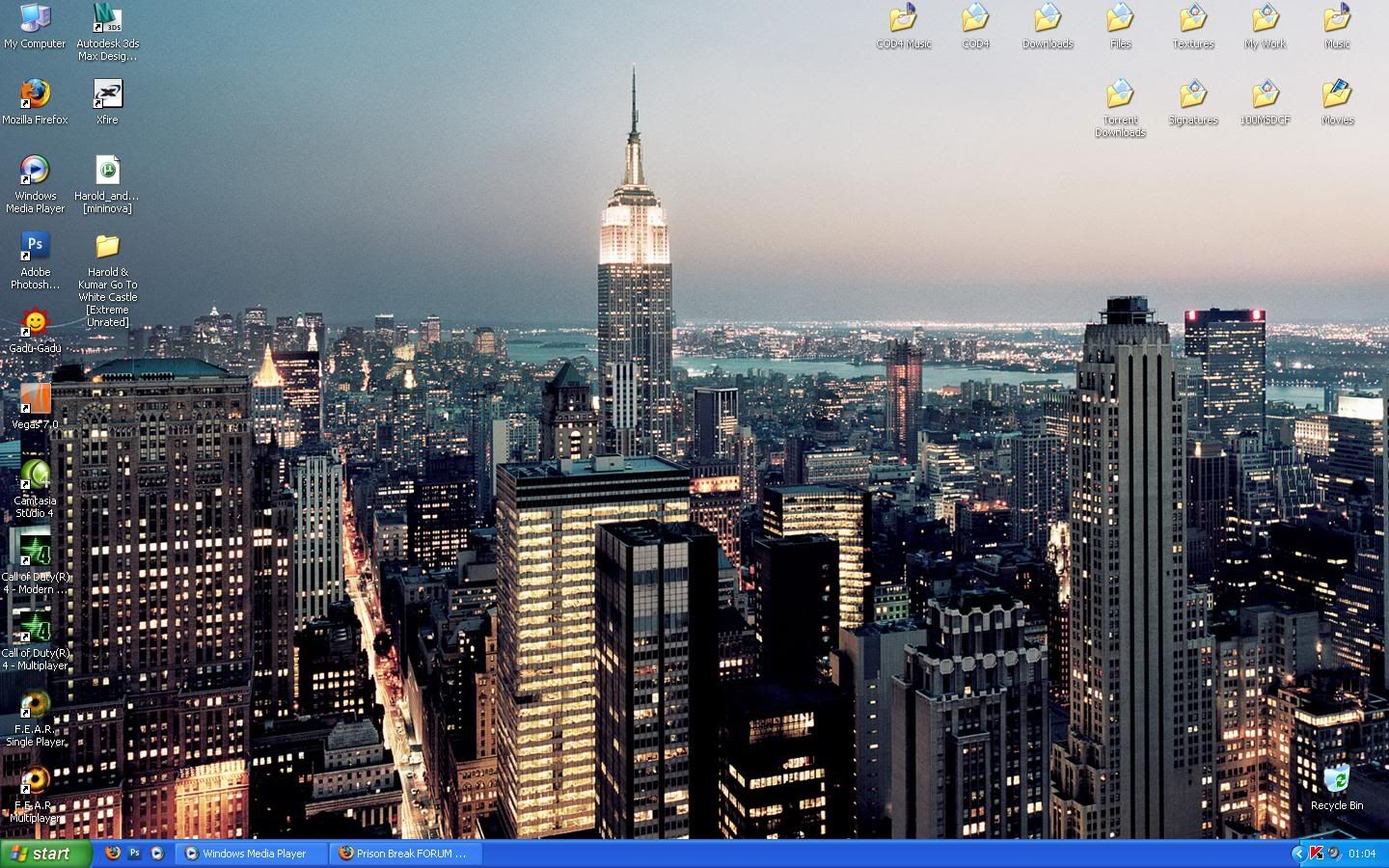
Task: Select the Adobe Photoshop desktop icon
Action: 35,247
